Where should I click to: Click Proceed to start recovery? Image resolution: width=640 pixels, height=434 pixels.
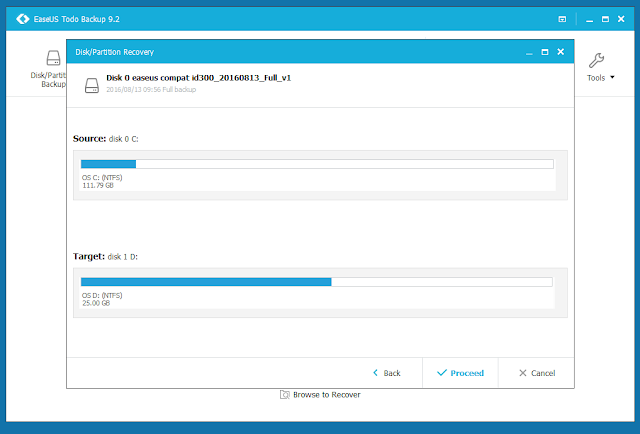(x=460, y=373)
